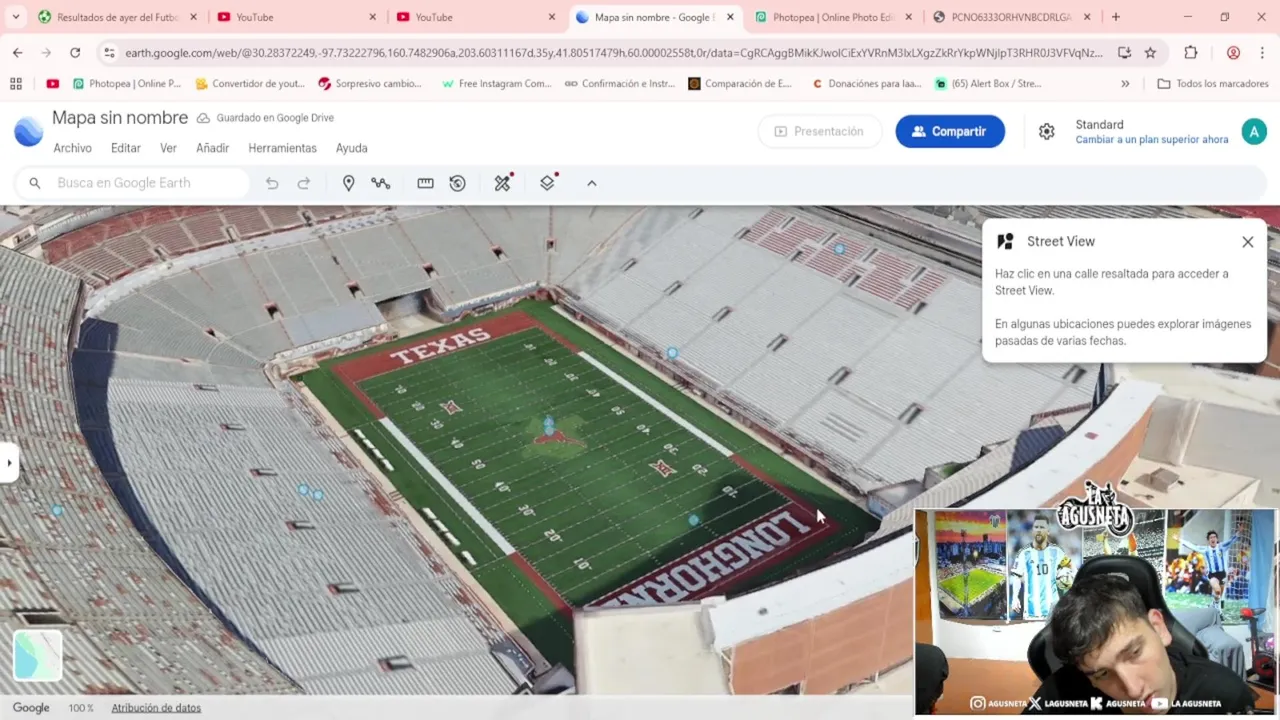The height and width of the screenshot is (720, 1280).
Task: Close the Photopea tab
Action: click(x=909, y=17)
